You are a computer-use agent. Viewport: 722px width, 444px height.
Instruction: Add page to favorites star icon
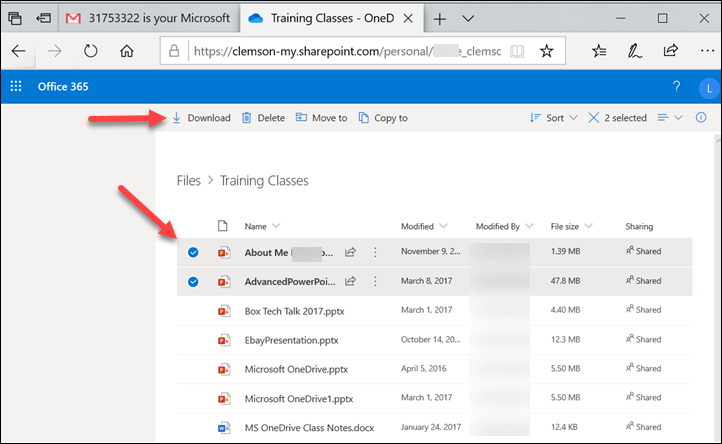pyautogui.click(x=547, y=51)
